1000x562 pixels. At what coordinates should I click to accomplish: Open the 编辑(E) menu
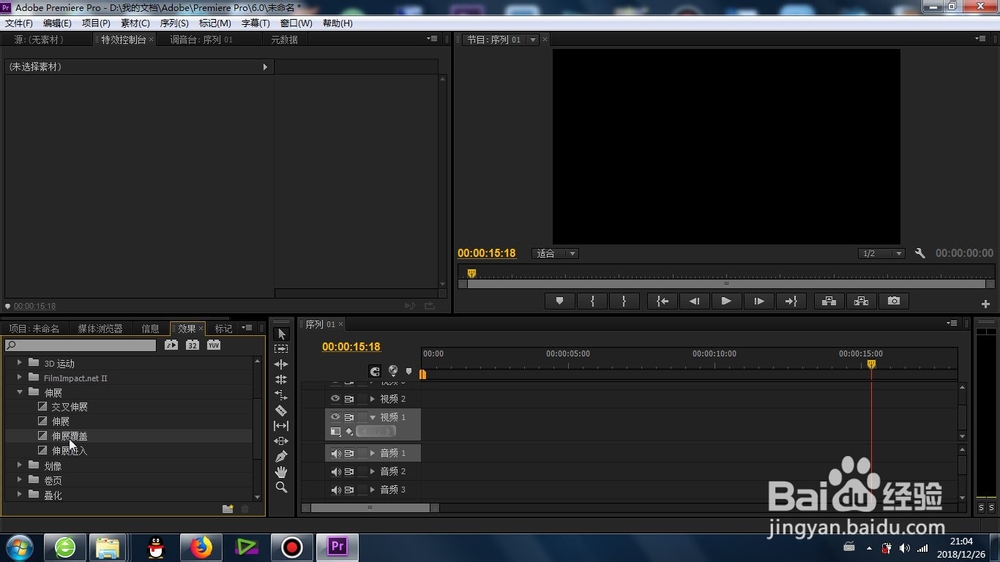[57, 23]
